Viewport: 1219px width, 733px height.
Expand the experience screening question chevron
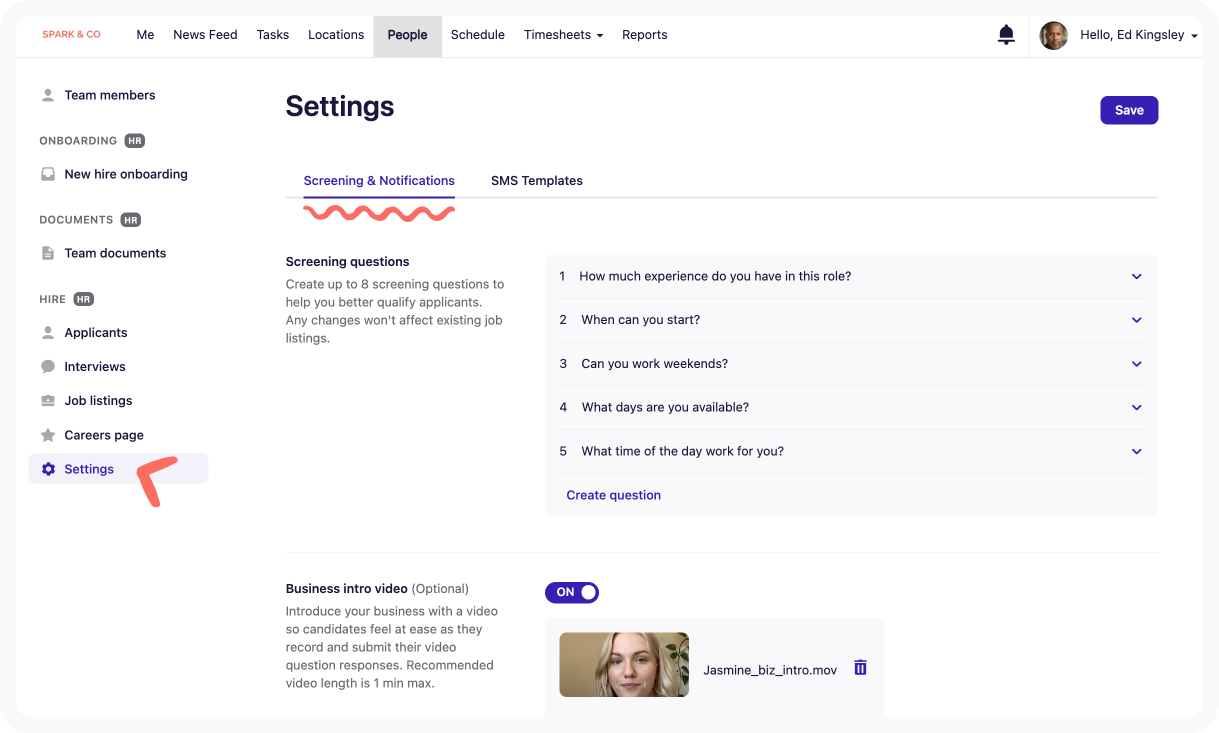coord(1136,277)
